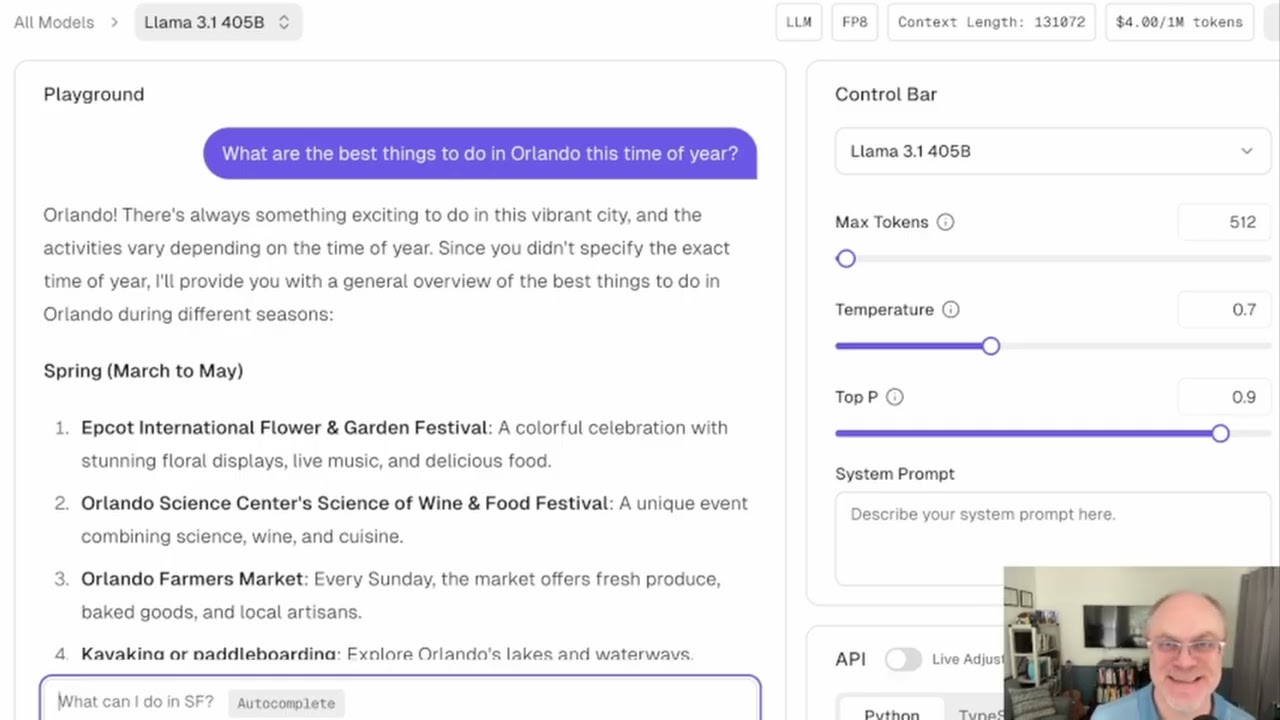
Task: Click the Control Bar panel heading
Action: 886,94
